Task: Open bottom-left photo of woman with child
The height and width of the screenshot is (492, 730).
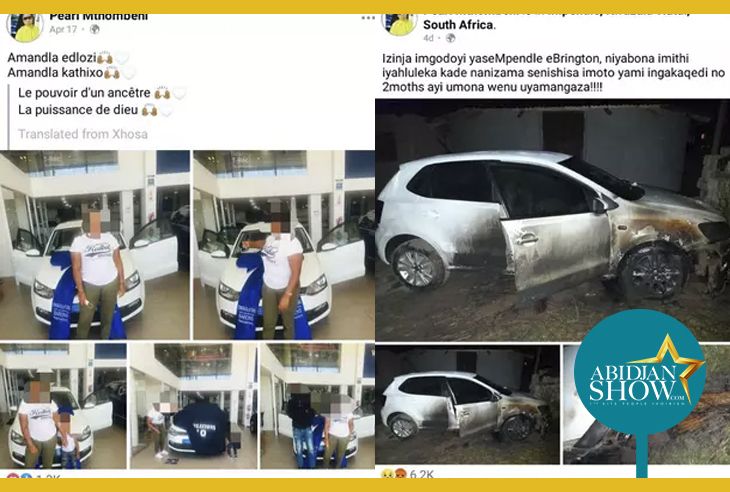Action: [x=63, y=406]
